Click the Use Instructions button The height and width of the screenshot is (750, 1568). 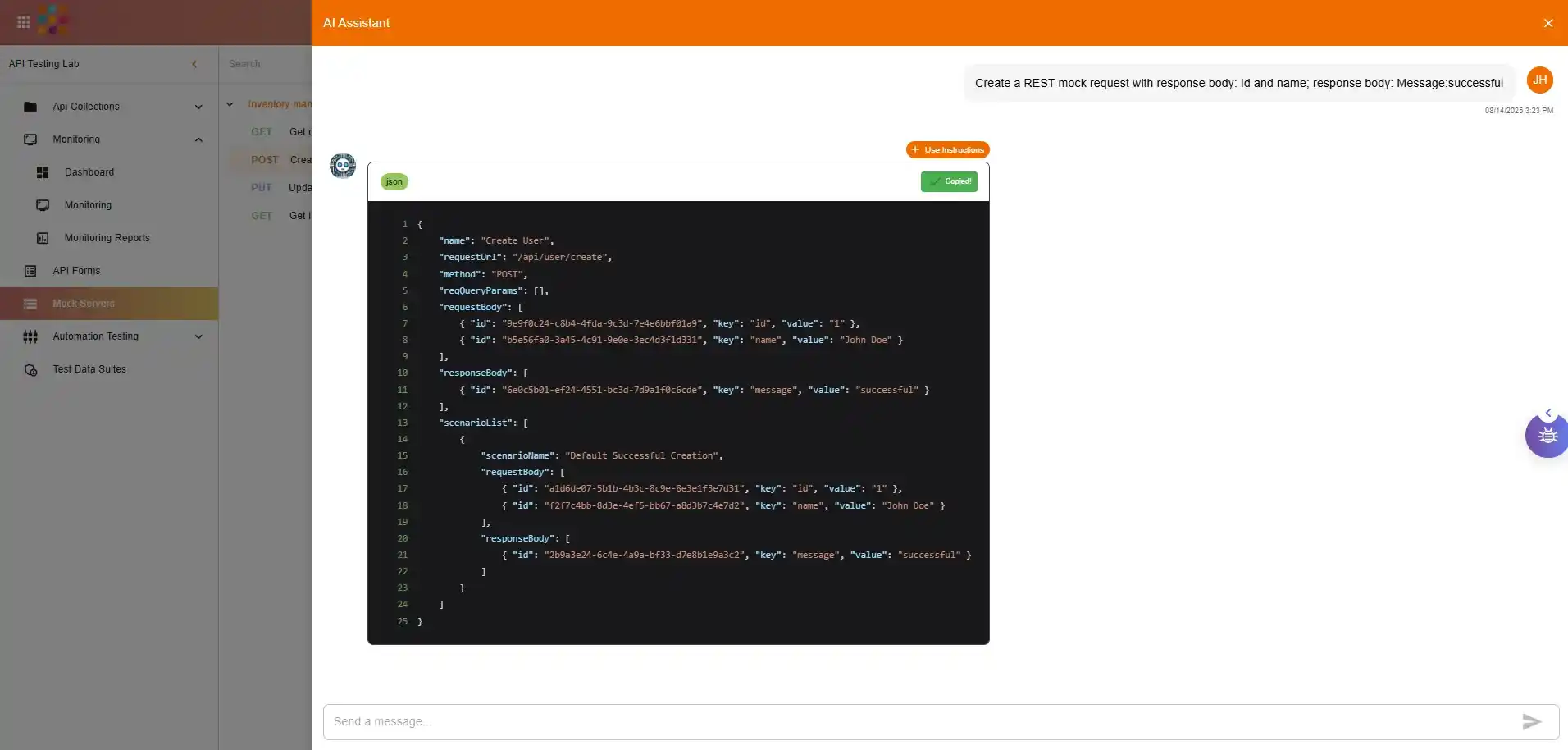947,150
